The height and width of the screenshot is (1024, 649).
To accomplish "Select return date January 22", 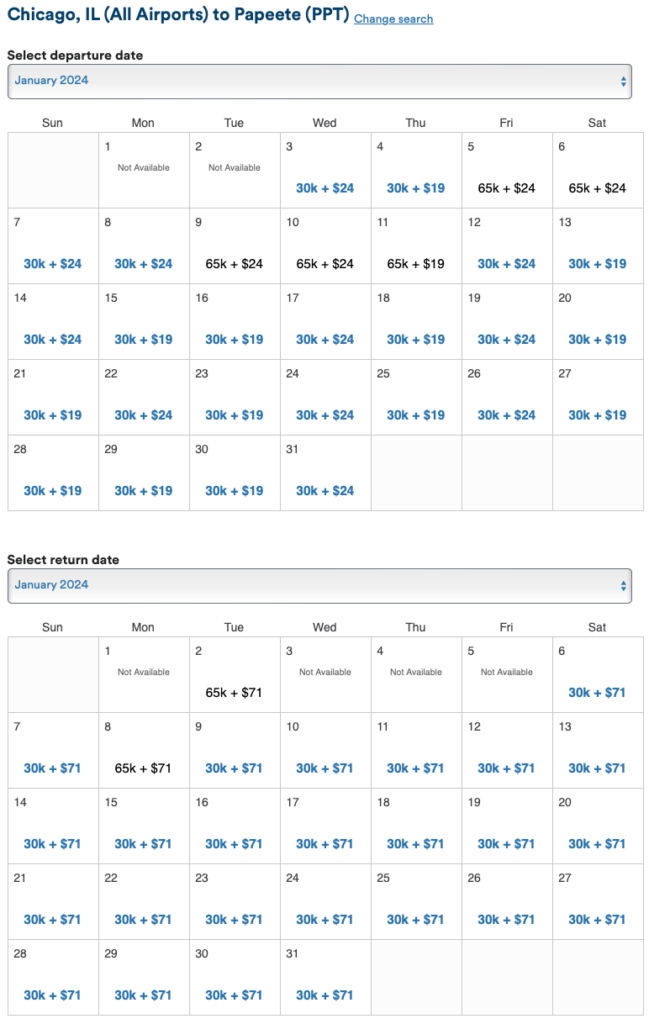I will pyautogui.click(x=143, y=919).
